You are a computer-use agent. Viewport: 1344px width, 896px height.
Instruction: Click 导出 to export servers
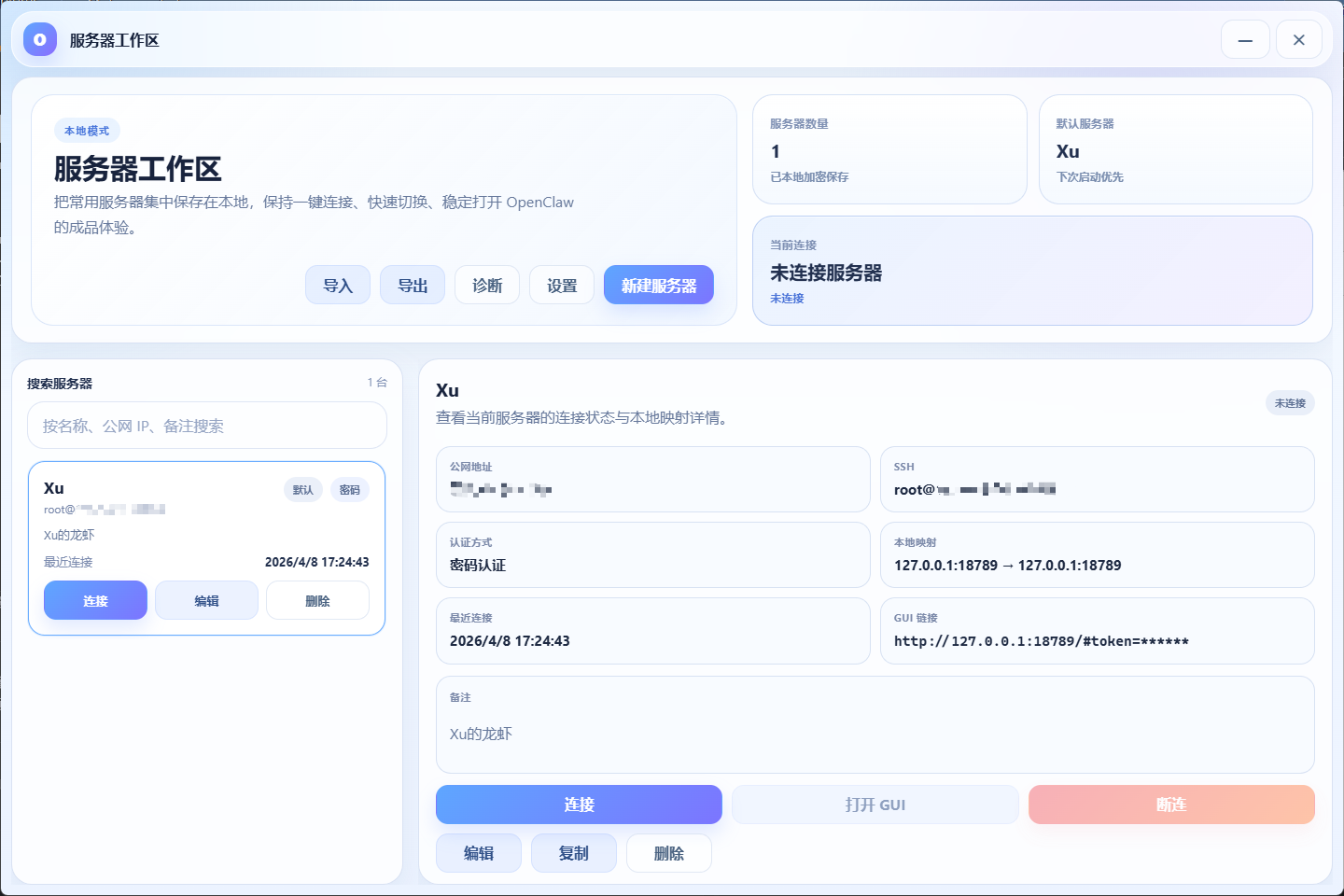click(x=413, y=285)
